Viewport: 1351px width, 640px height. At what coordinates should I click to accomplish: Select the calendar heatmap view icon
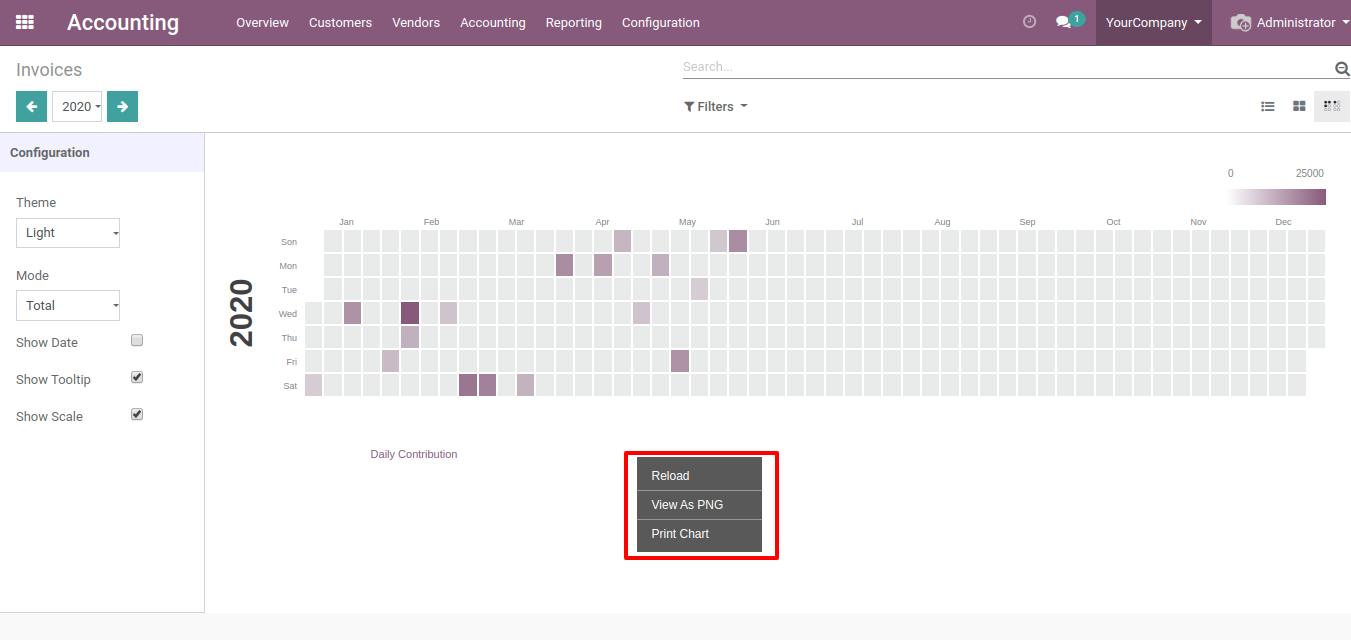tap(1331, 106)
